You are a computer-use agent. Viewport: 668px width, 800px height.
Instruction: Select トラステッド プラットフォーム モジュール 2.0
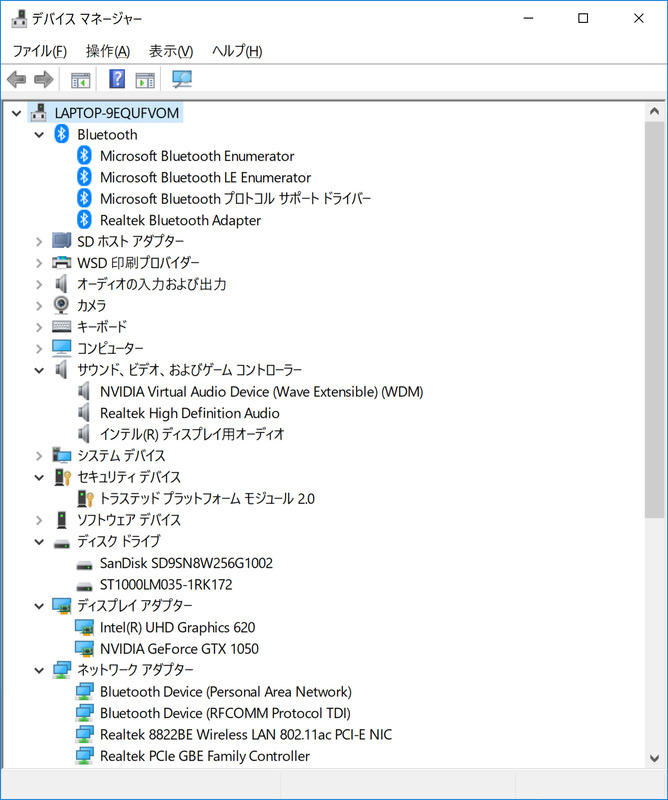(207, 498)
